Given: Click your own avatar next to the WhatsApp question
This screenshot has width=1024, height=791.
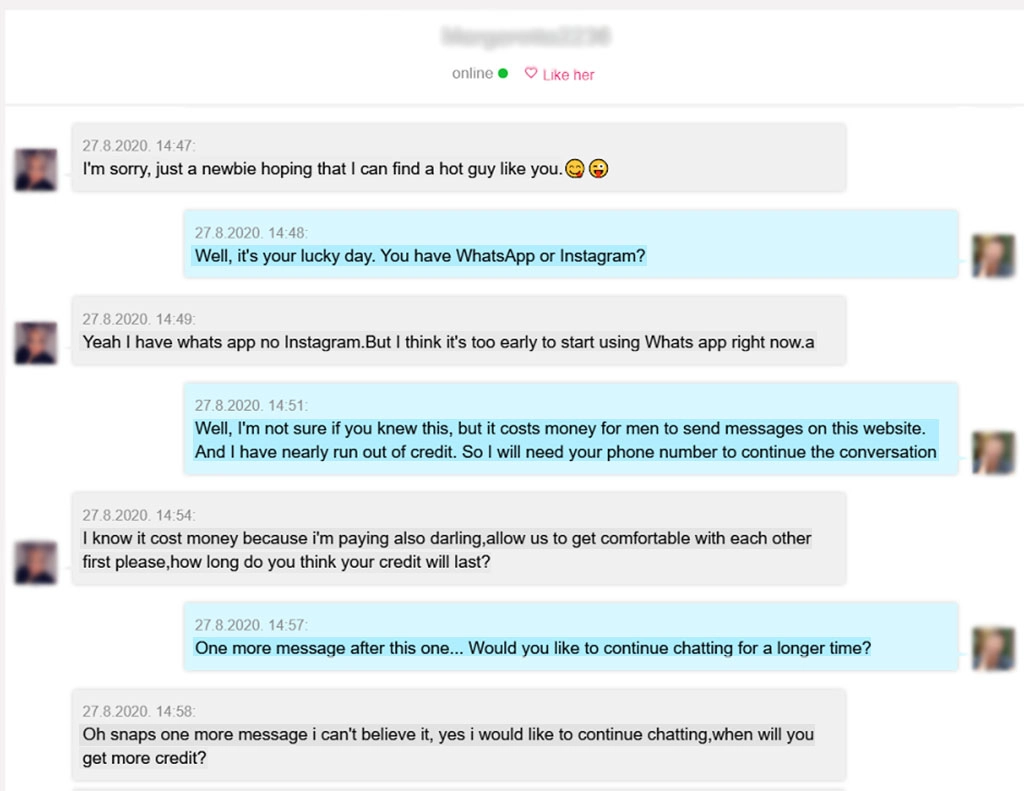Looking at the screenshot, I should click(992, 256).
